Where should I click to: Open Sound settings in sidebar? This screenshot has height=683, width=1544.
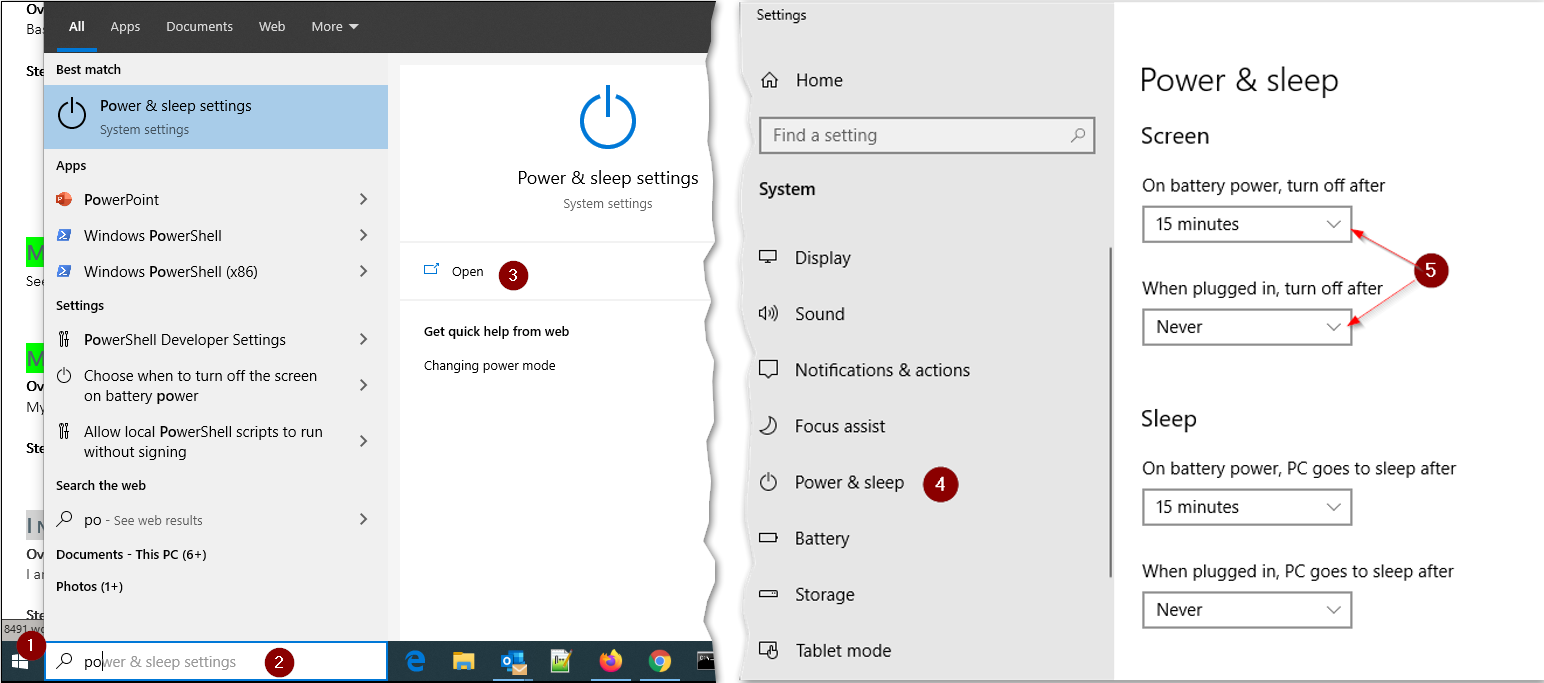coord(819,314)
